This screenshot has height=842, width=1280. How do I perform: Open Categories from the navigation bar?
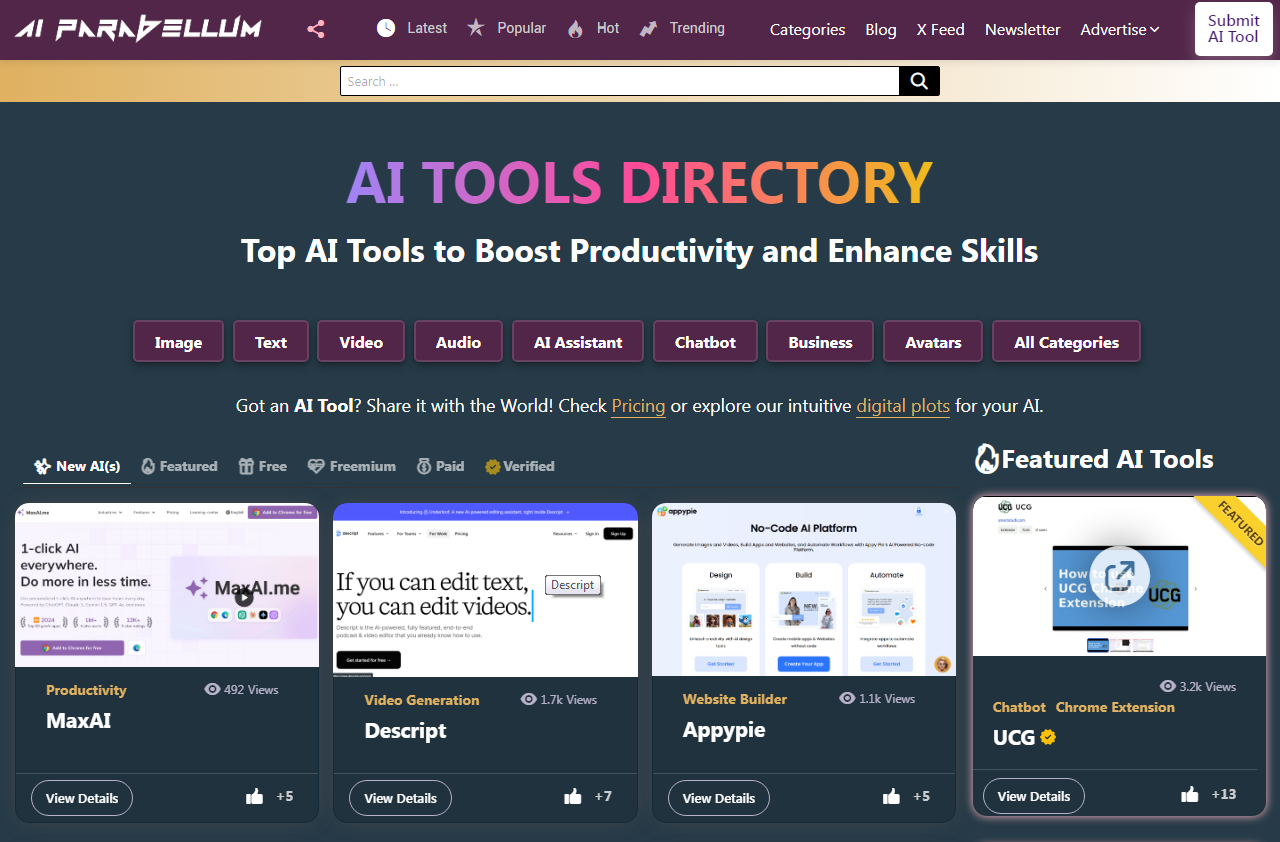(807, 29)
